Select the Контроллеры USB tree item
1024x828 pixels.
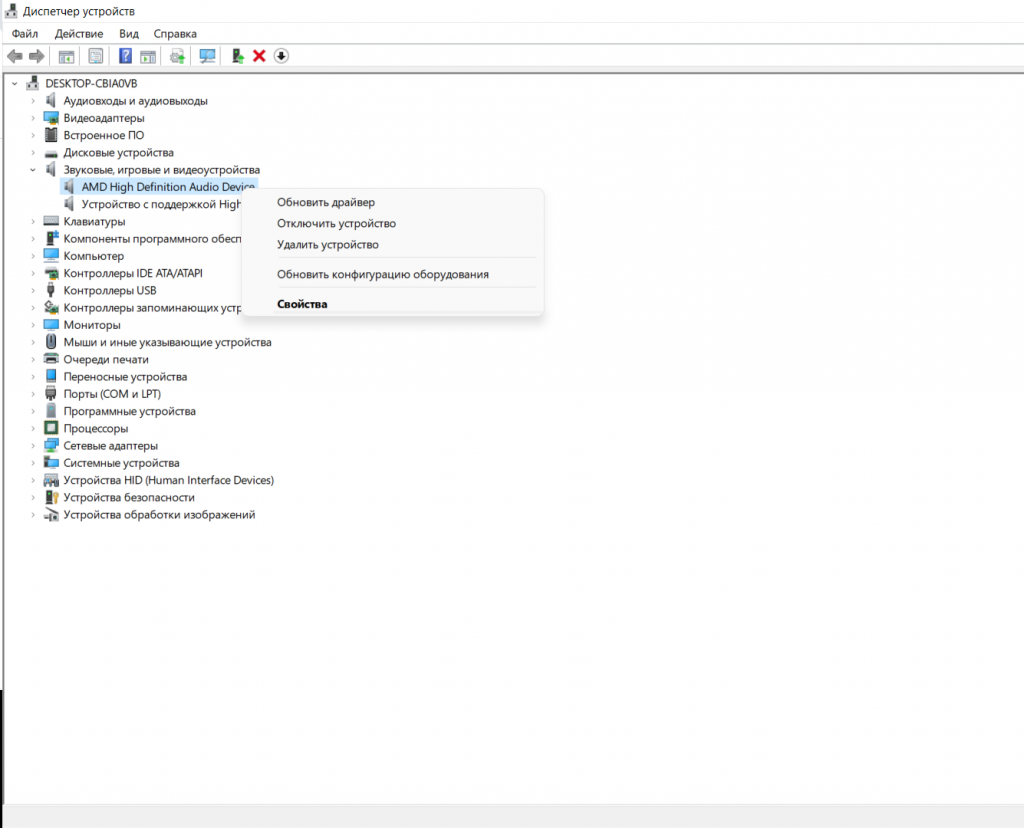[x=110, y=291]
